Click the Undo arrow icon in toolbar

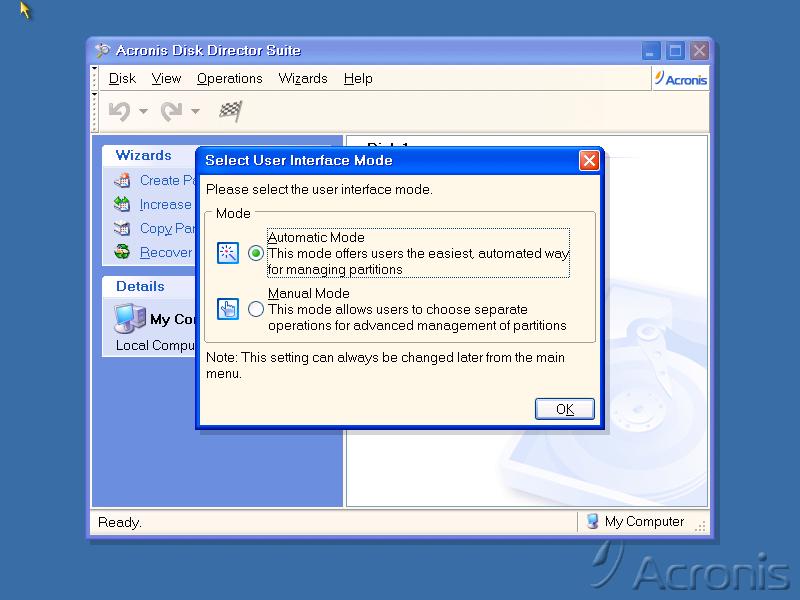pos(119,111)
